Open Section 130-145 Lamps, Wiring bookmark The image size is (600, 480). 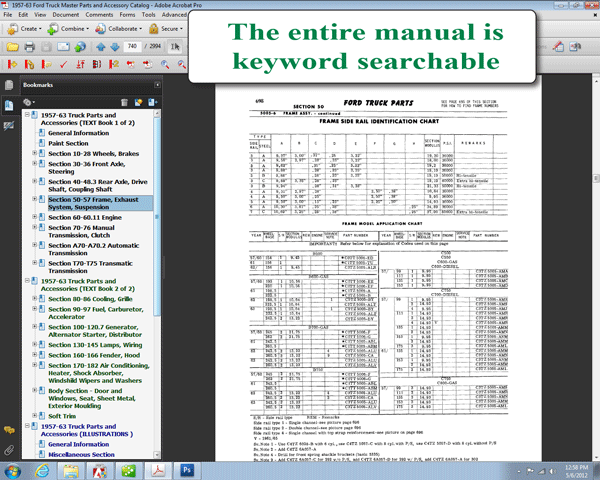[95, 345]
